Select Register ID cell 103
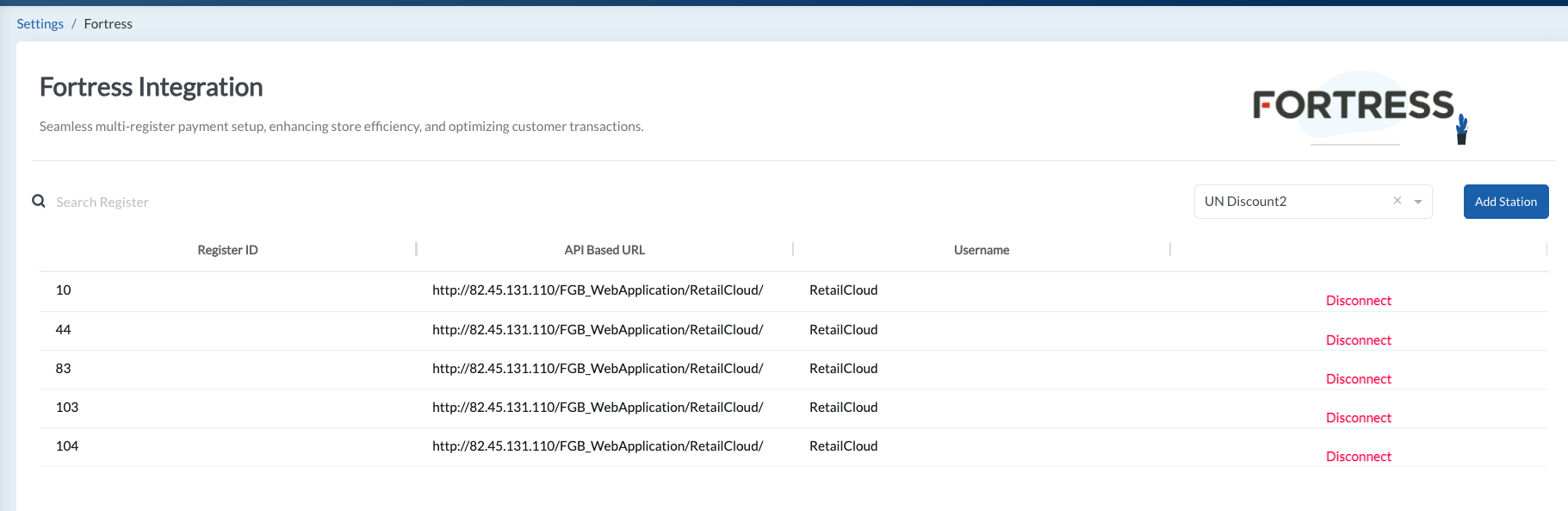The width and height of the screenshot is (1568, 511). [x=67, y=408]
